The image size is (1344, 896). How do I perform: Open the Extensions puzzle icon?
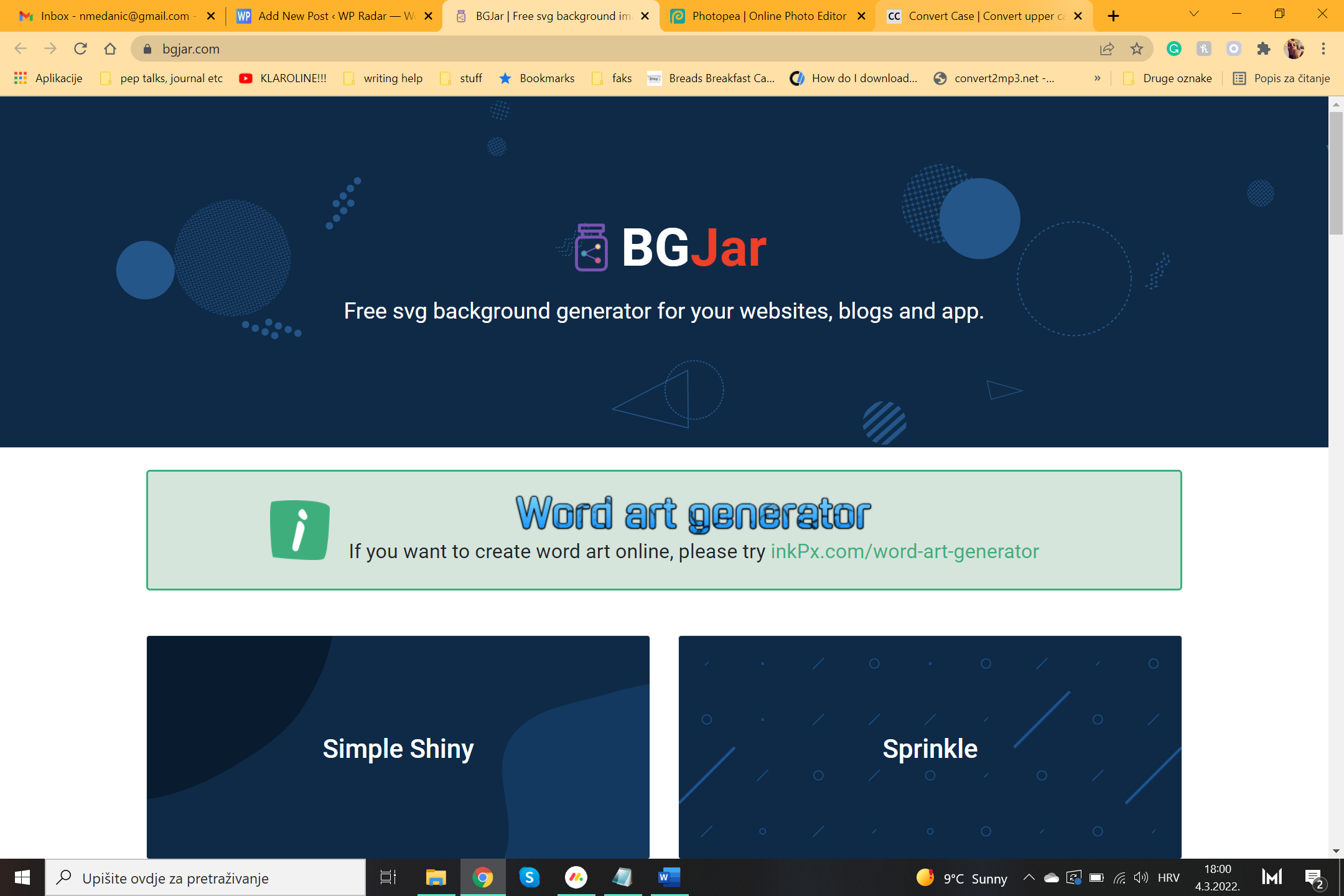coord(1264,49)
